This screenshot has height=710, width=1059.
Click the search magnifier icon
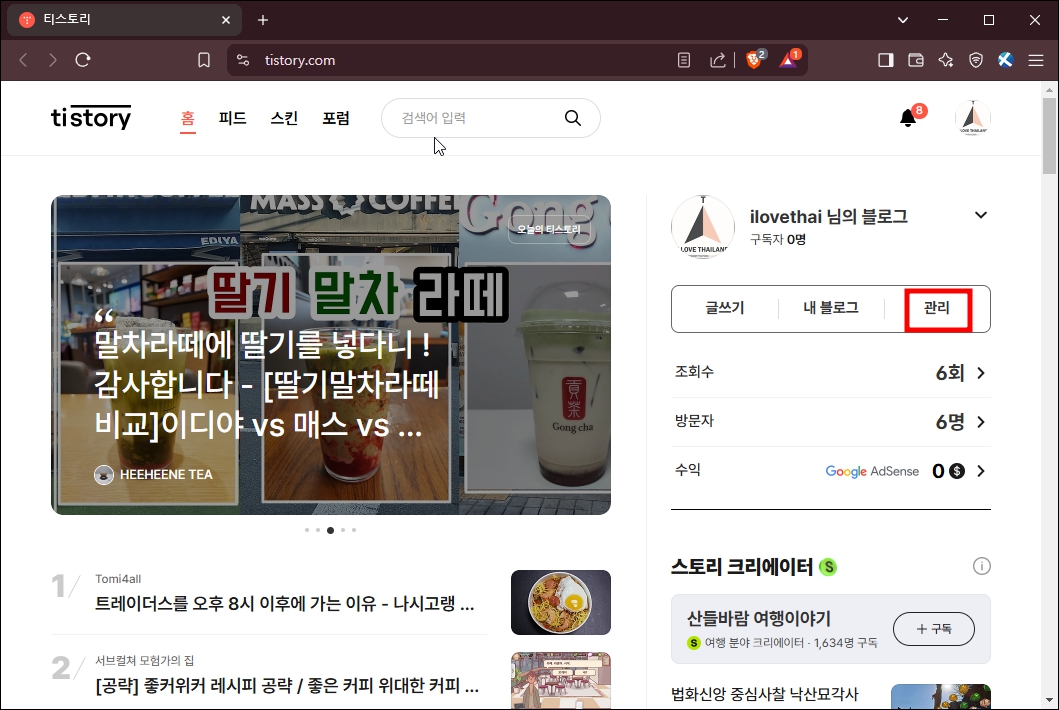(572, 117)
